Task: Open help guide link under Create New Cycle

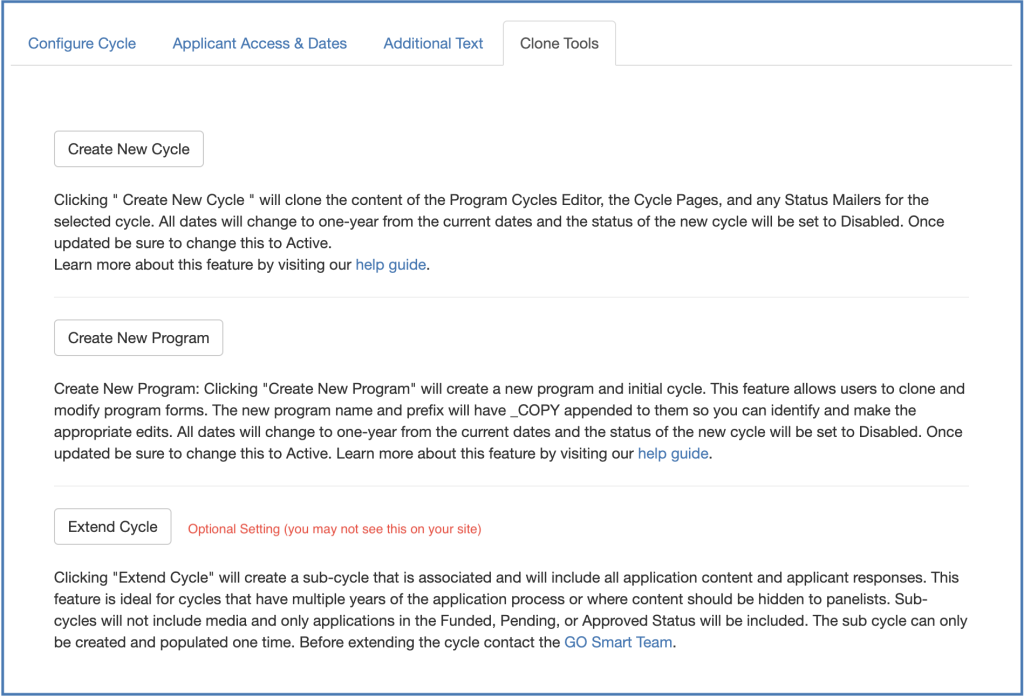Action: tap(391, 266)
